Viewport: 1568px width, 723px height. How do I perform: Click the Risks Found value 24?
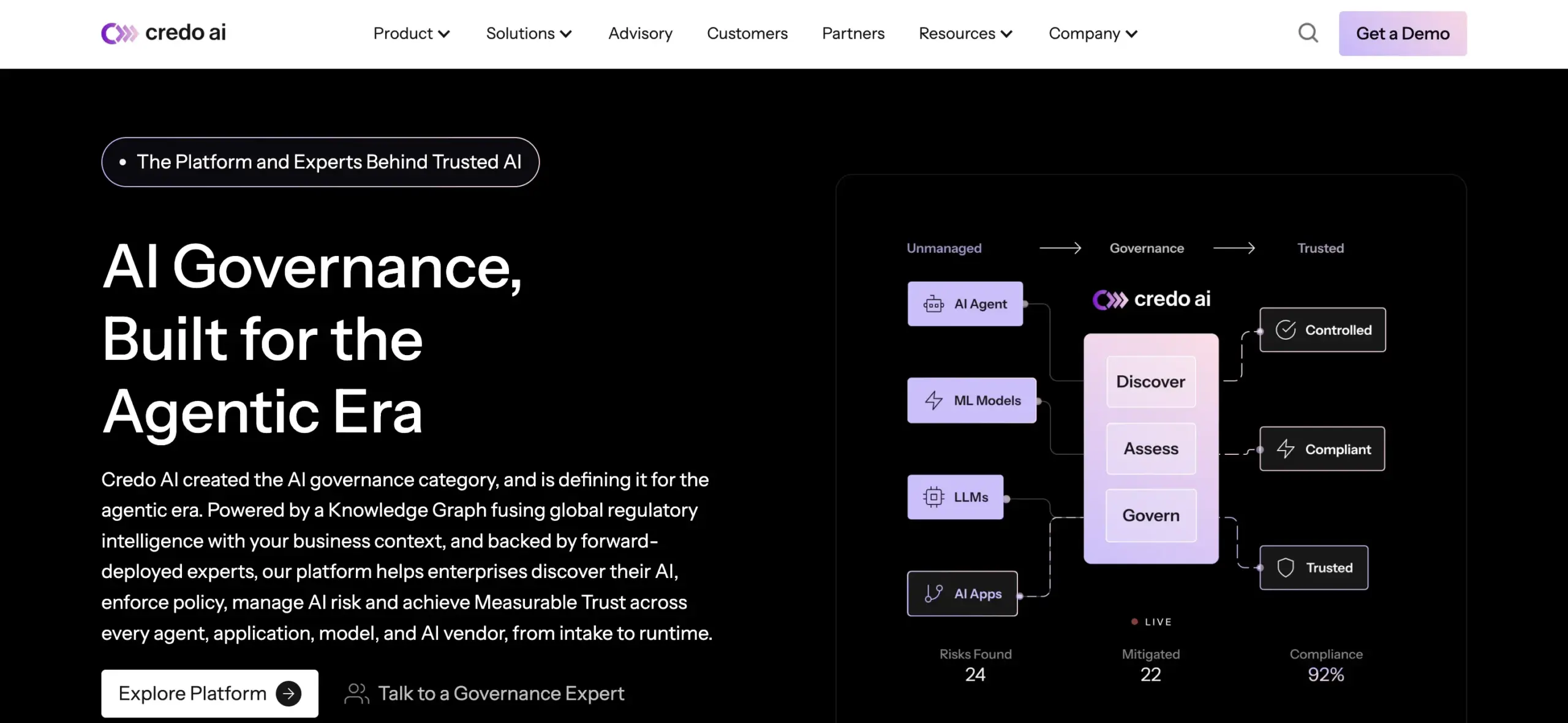click(975, 675)
